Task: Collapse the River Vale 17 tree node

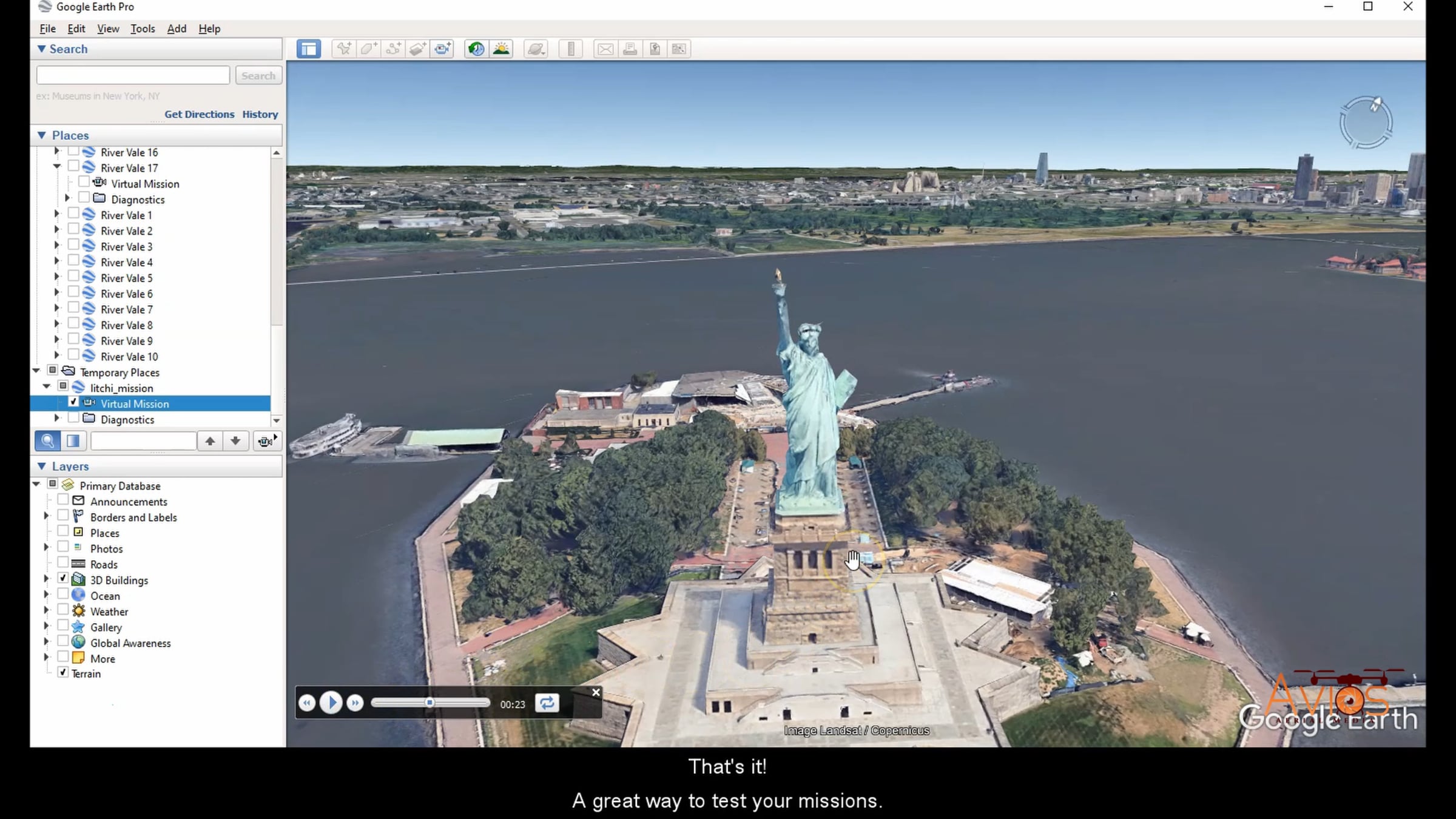Action: (x=57, y=166)
